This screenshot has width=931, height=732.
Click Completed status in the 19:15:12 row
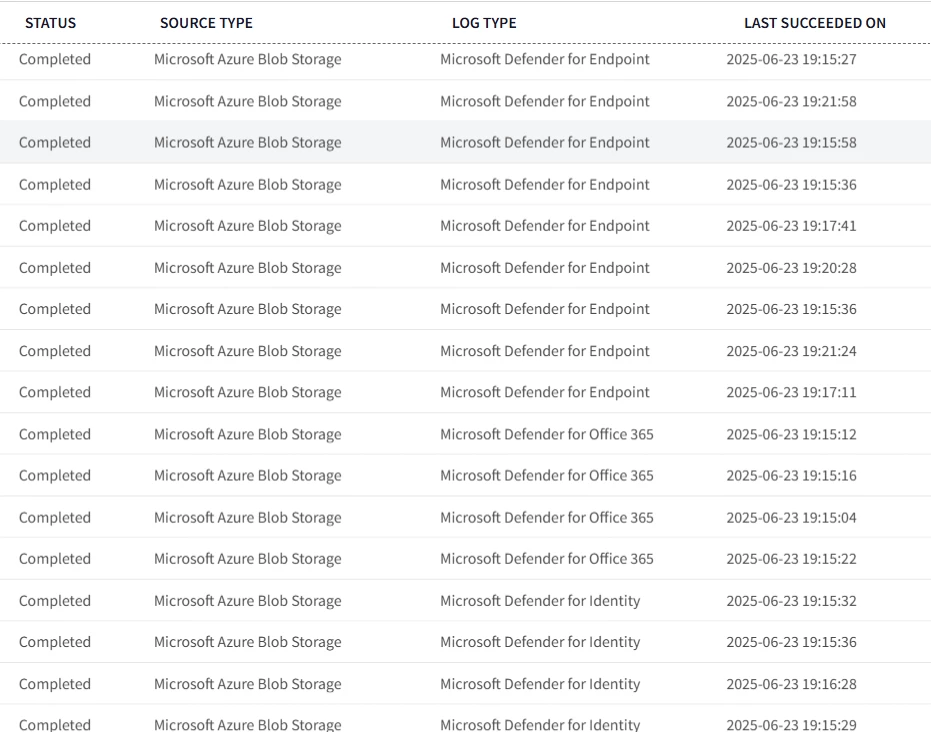pos(55,435)
